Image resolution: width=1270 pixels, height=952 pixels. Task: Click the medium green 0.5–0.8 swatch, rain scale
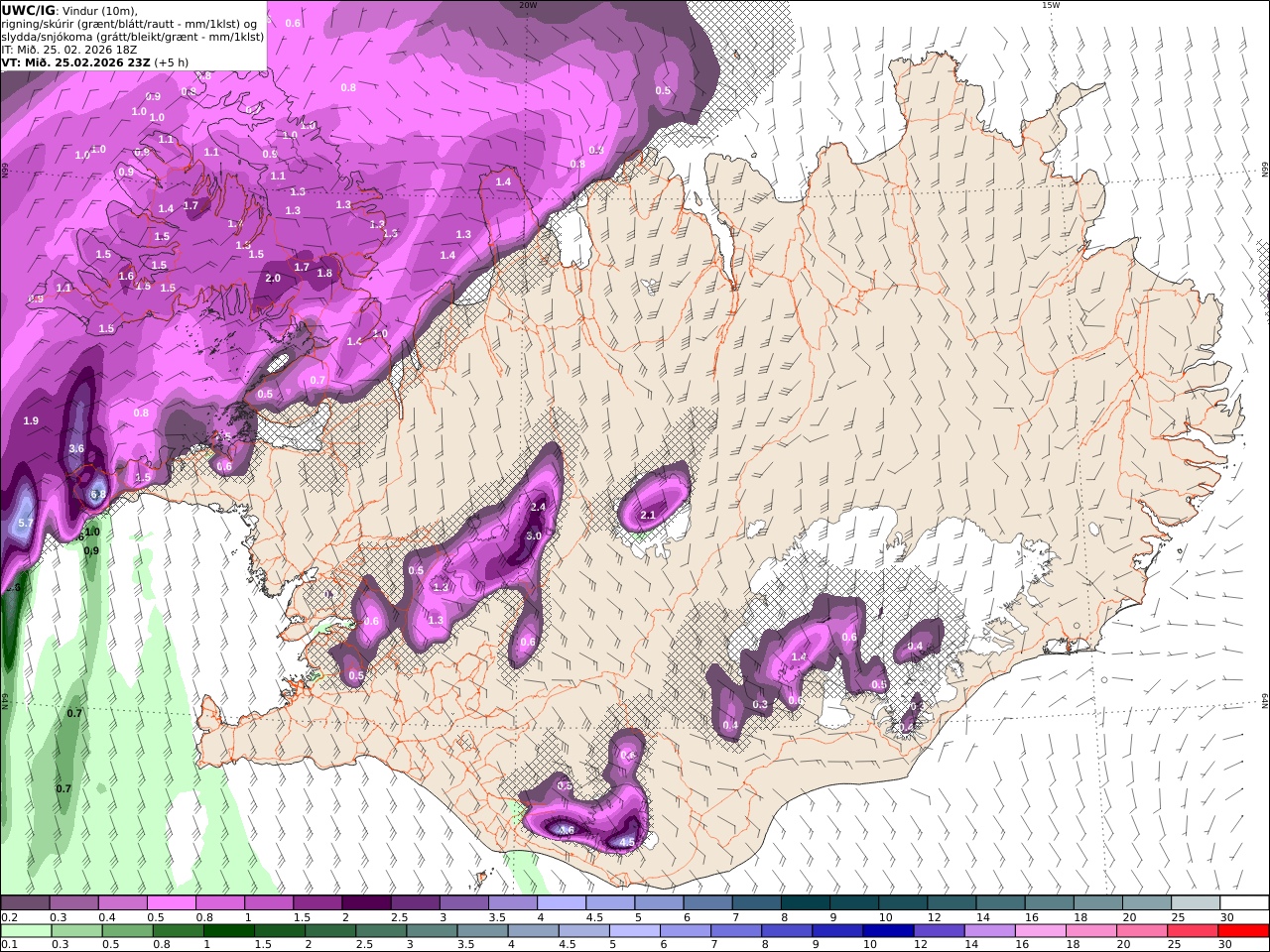pyautogui.click(x=127, y=931)
